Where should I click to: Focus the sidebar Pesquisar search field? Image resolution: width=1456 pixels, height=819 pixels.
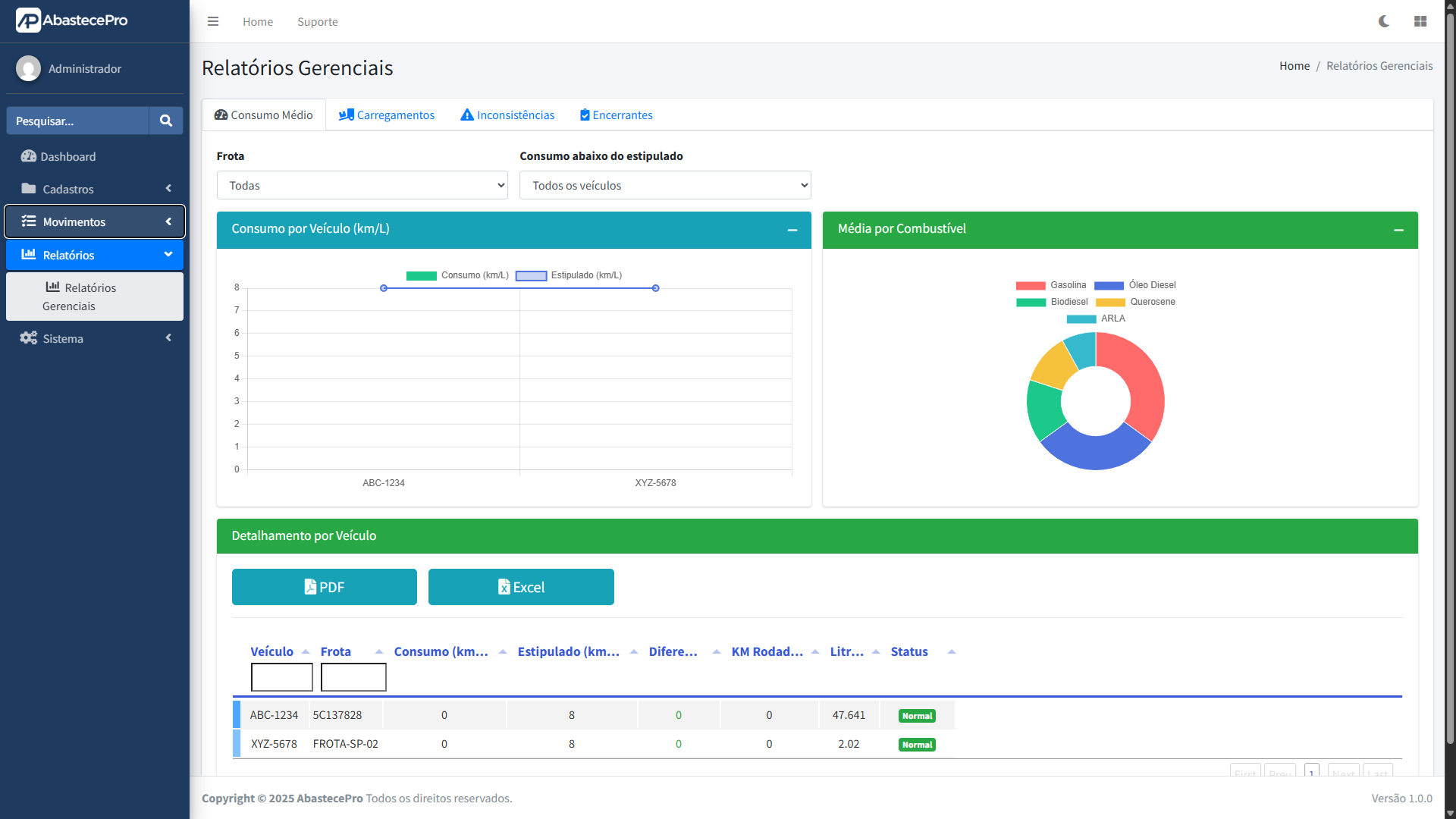tap(77, 121)
